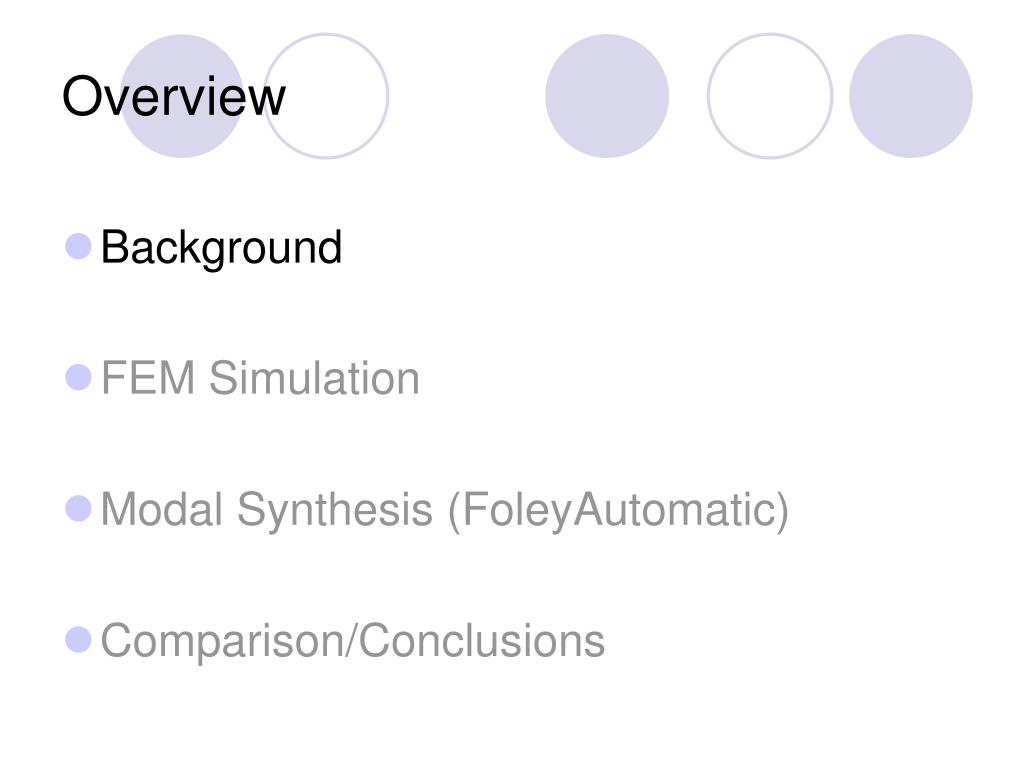Viewport: 1024px width, 768px height.
Task: Click the word Conclusions in last bullet
Action: (482, 640)
